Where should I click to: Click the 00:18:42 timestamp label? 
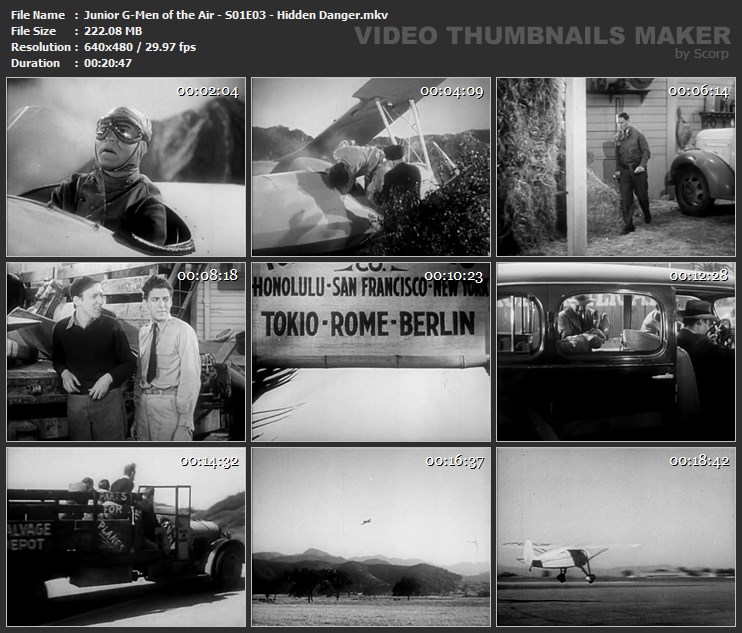(x=699, y=461)
